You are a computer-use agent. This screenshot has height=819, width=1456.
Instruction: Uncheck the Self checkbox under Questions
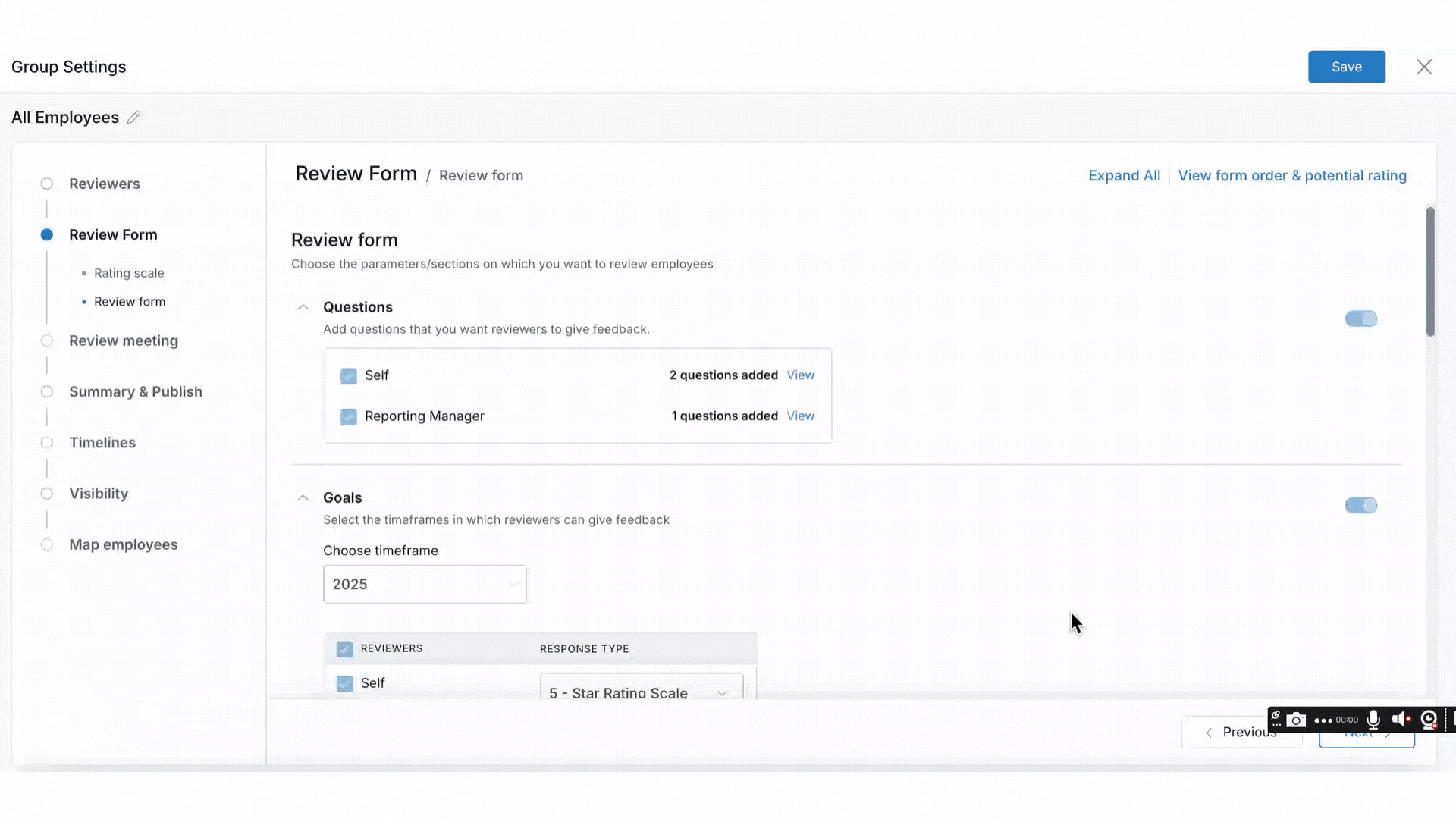[349, 375]
